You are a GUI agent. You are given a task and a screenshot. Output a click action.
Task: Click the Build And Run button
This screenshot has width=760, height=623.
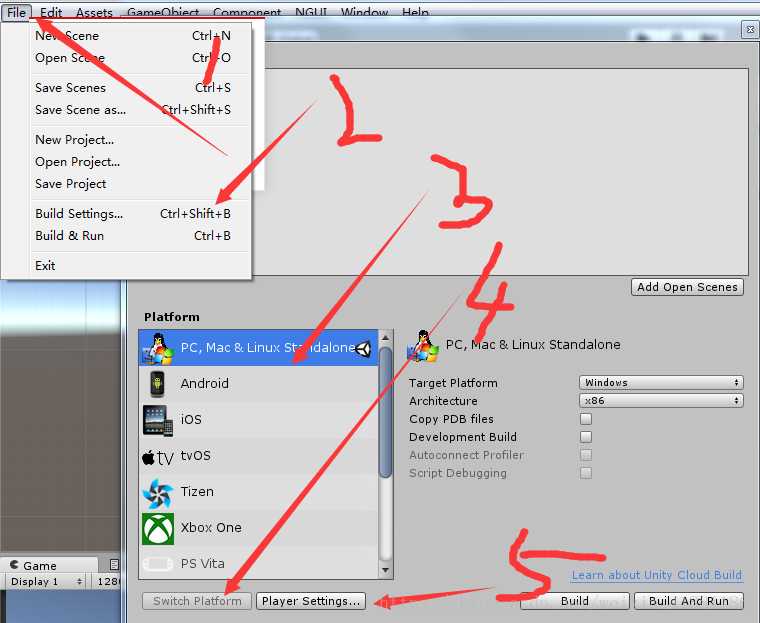point(689,601)
